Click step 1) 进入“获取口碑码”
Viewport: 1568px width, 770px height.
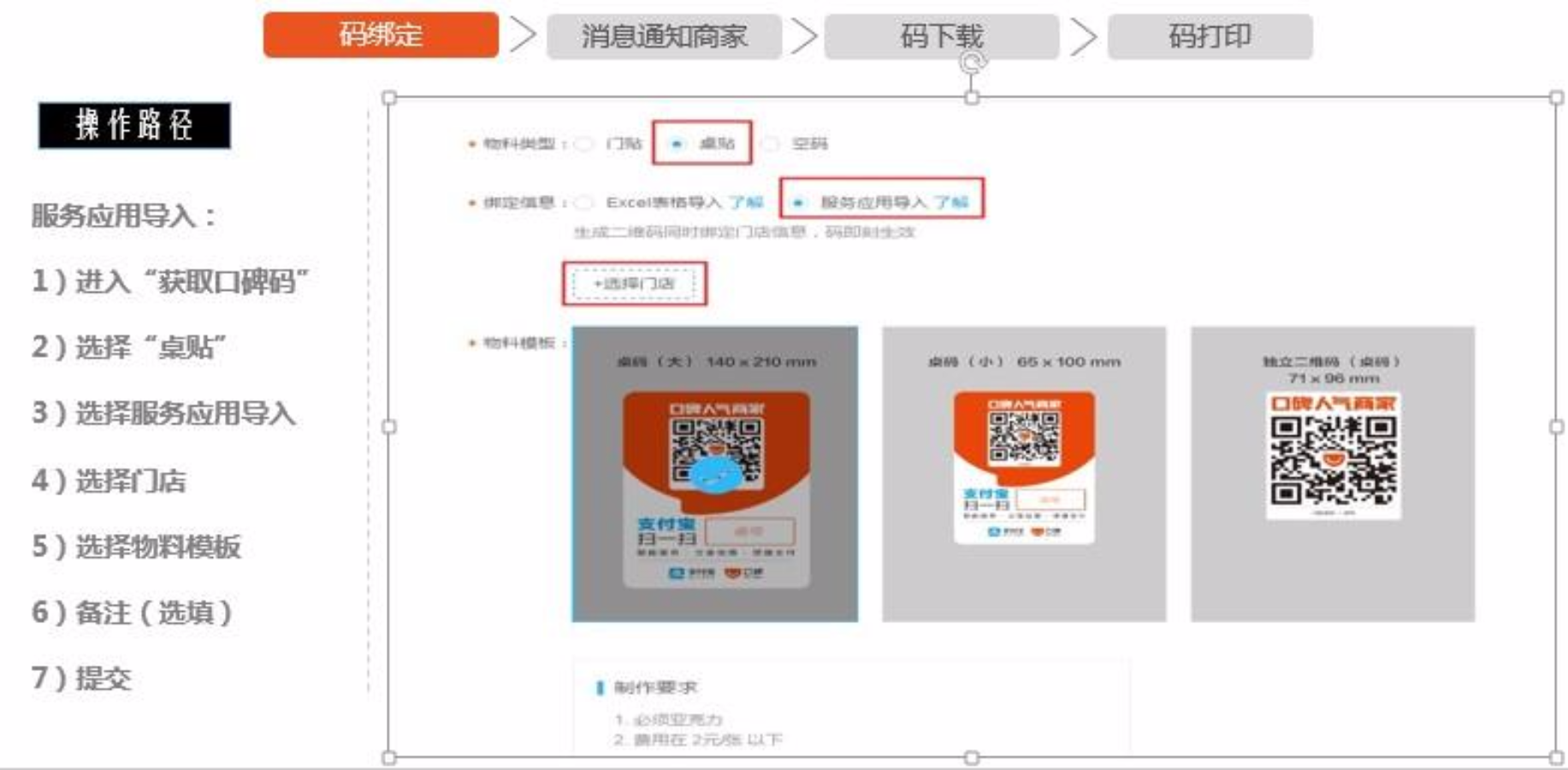pos(170,281)
